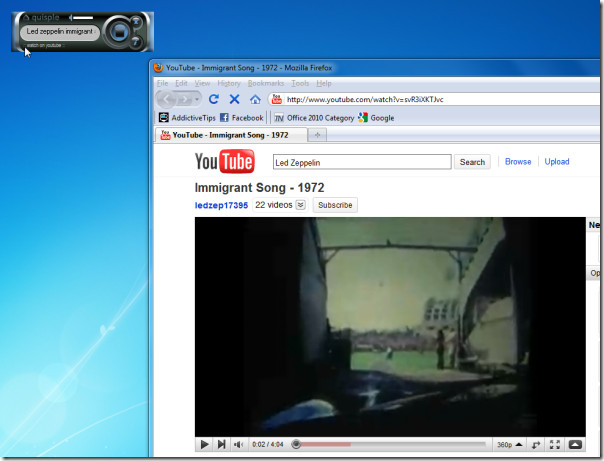Click the seek bar playhead knob
Image resolution: width=604 pixels, height=461 pixels.
(296, 444)
